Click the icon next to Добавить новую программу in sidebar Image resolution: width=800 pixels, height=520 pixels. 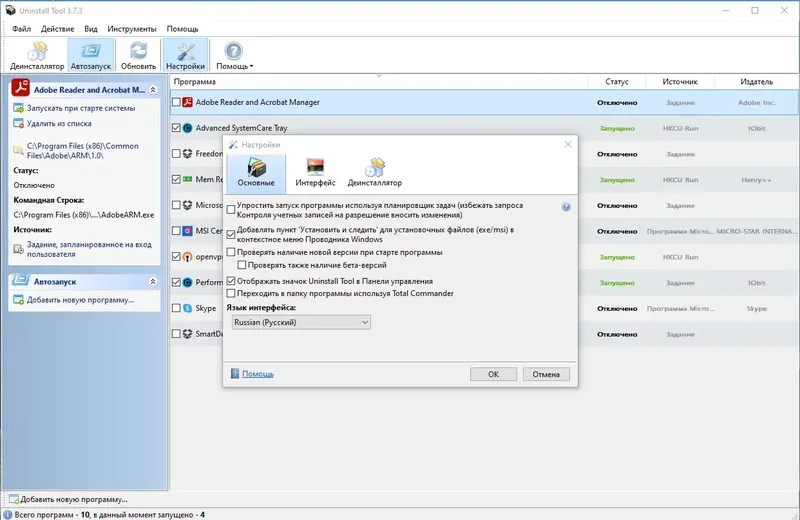18,300
